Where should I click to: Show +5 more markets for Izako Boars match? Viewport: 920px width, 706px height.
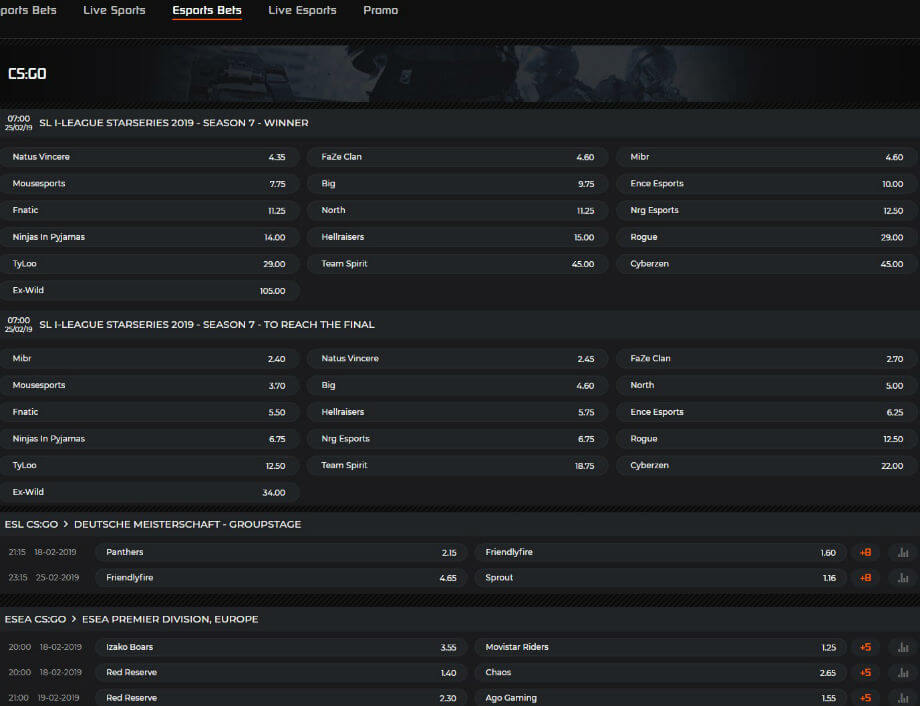pyautogui.click(x=865, y=647)
